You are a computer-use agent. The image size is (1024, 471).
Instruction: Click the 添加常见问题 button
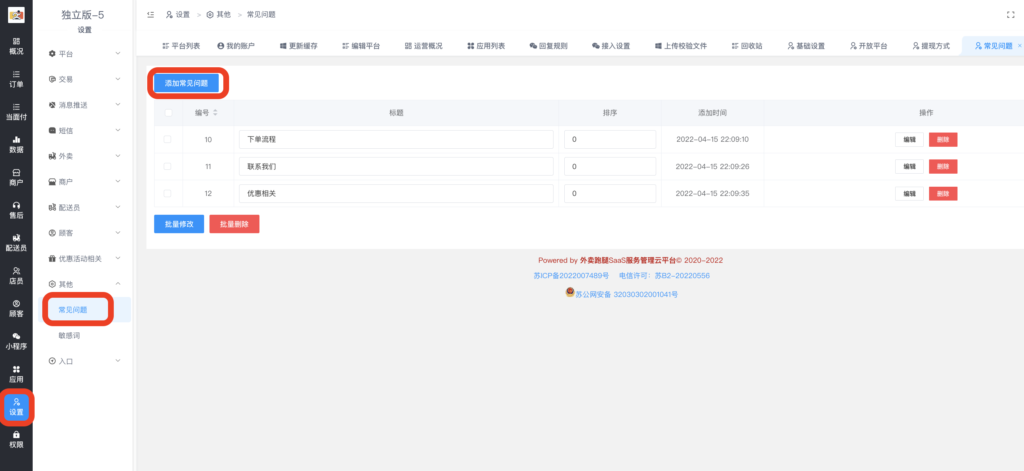tap(186, 83)
